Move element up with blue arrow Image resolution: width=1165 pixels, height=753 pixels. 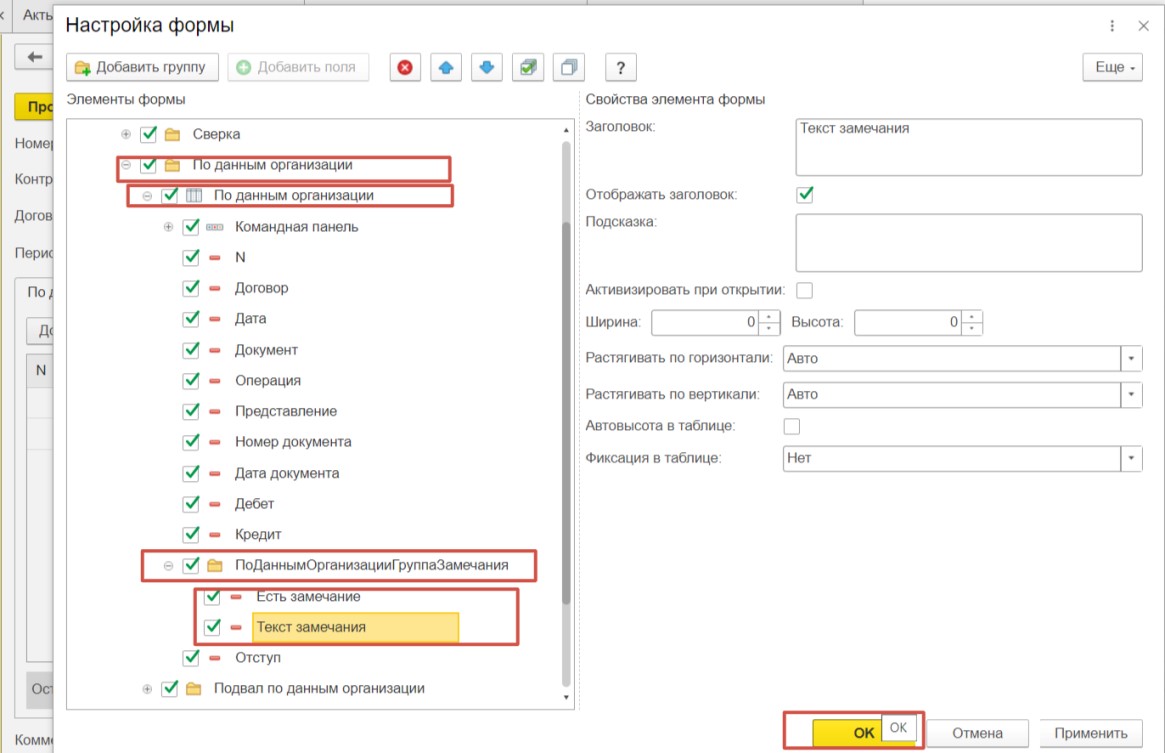click(446, 67)
